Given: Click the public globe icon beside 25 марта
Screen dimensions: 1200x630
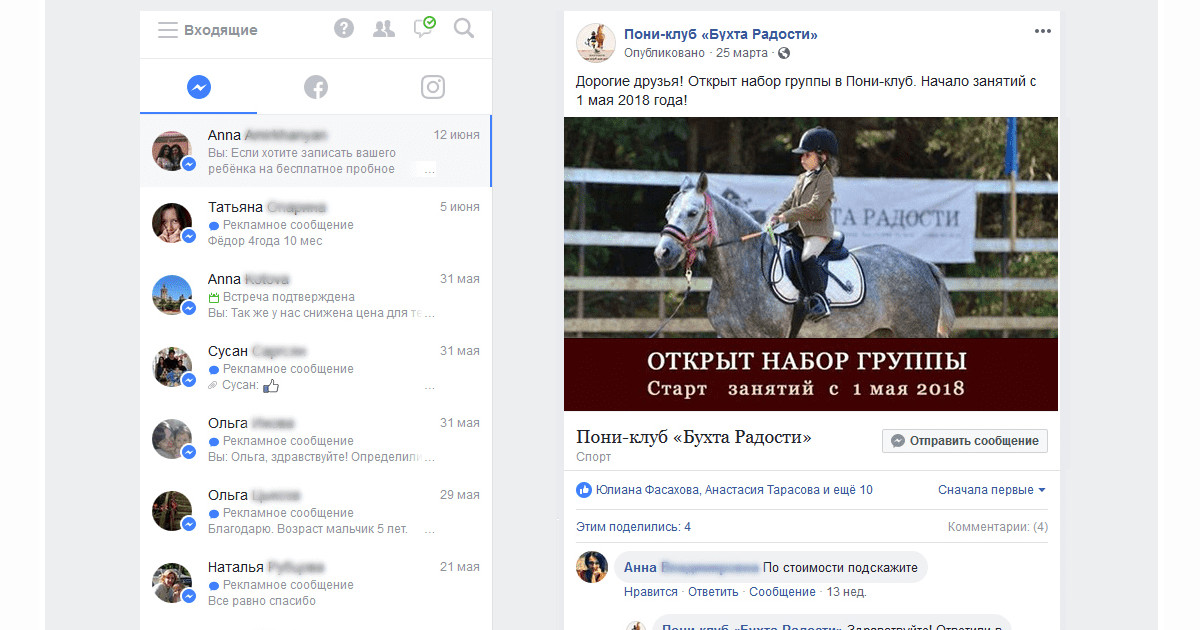Looking at the screenshot, I should click(784, 53).
